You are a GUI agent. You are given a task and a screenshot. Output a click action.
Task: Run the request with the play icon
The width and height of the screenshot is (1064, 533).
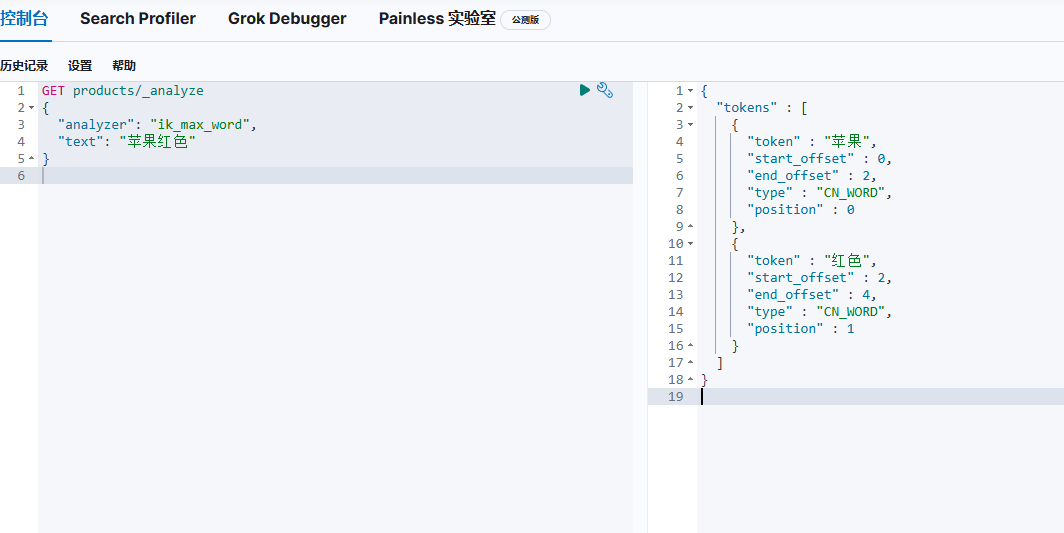(585, 90)
